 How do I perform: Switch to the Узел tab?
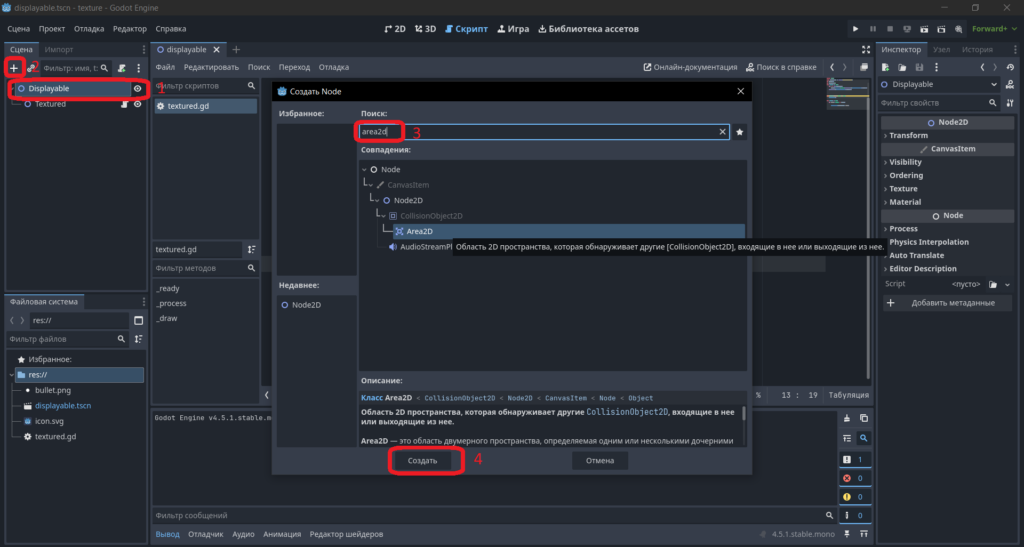[x=941, y=50]
